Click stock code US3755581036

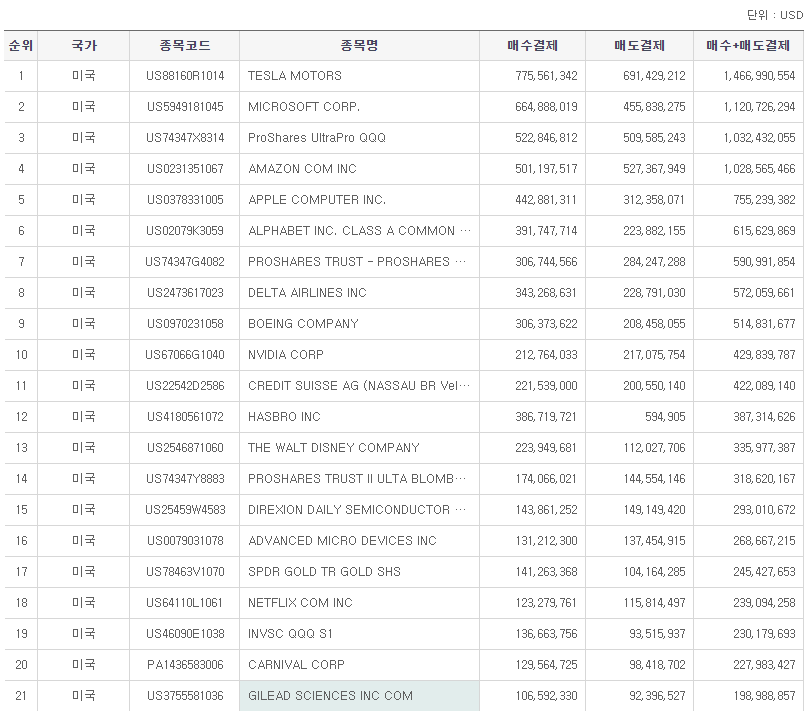click(x=185, y=696)
